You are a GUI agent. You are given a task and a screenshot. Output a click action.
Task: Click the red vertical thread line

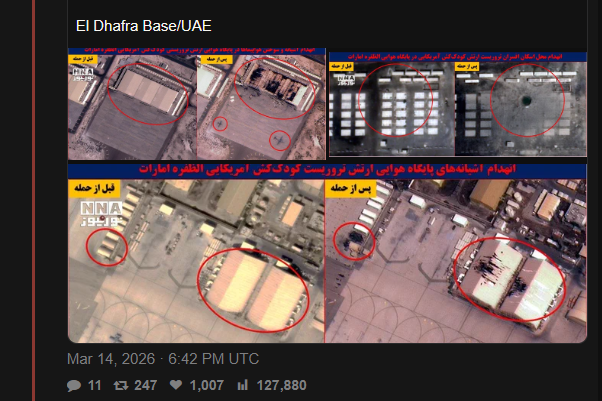34,200
